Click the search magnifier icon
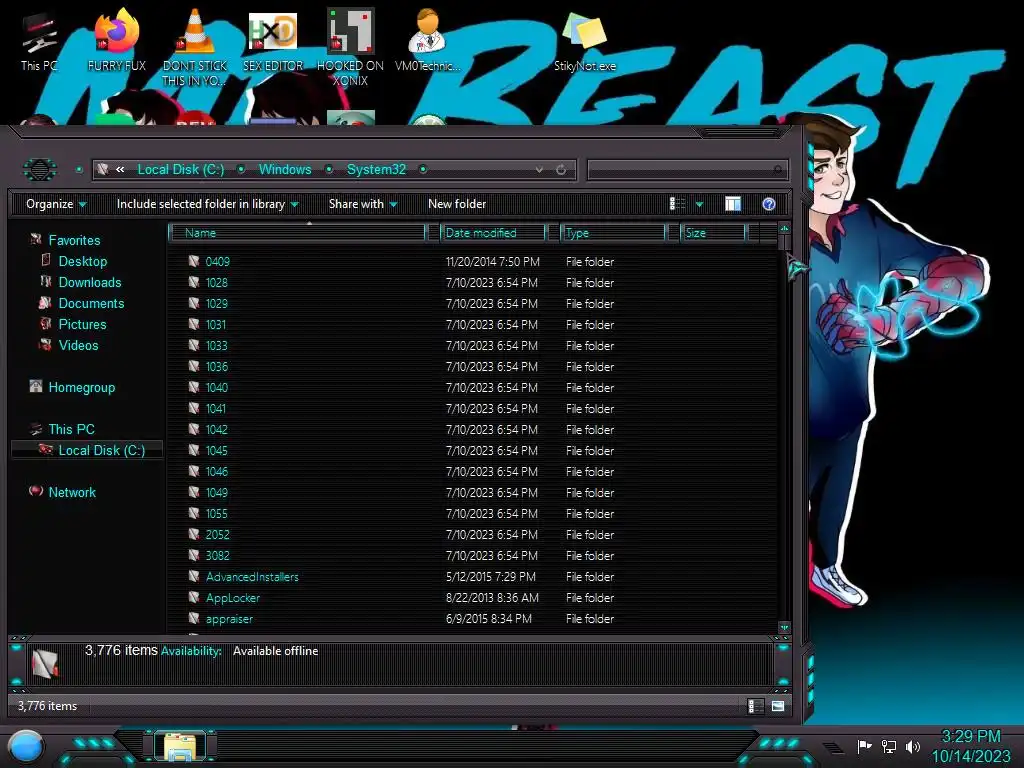Viewport: 1024px width, 768px height. [778, 170]
